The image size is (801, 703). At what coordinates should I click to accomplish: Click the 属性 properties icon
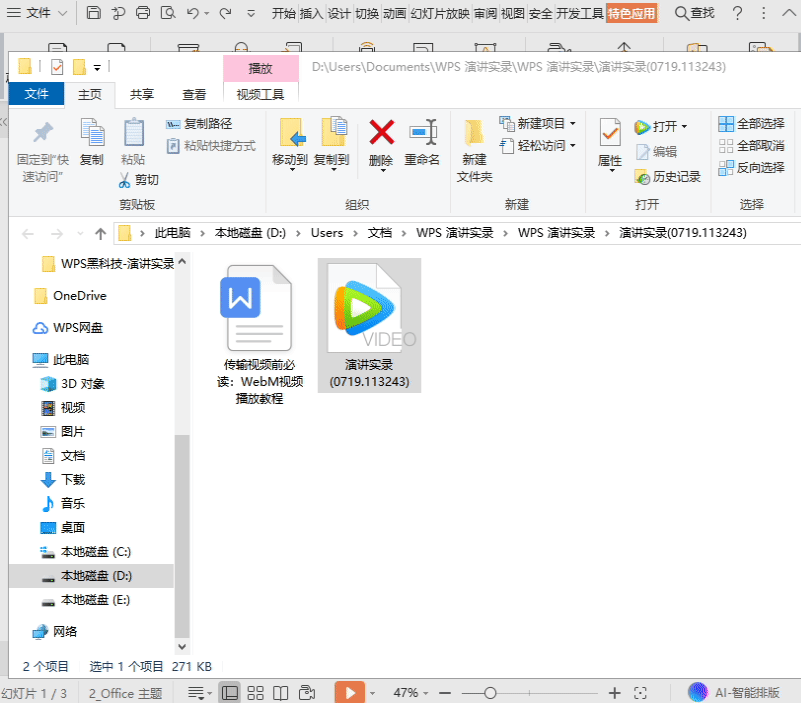610,133
